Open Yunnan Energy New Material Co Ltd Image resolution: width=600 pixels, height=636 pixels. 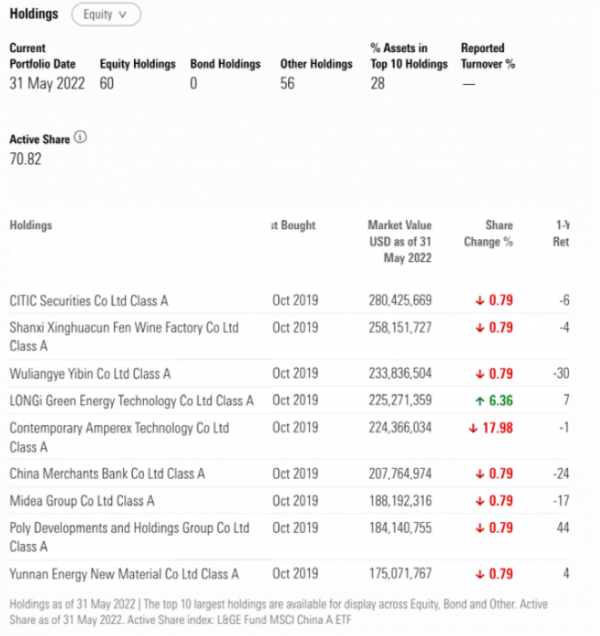[124, 574]
